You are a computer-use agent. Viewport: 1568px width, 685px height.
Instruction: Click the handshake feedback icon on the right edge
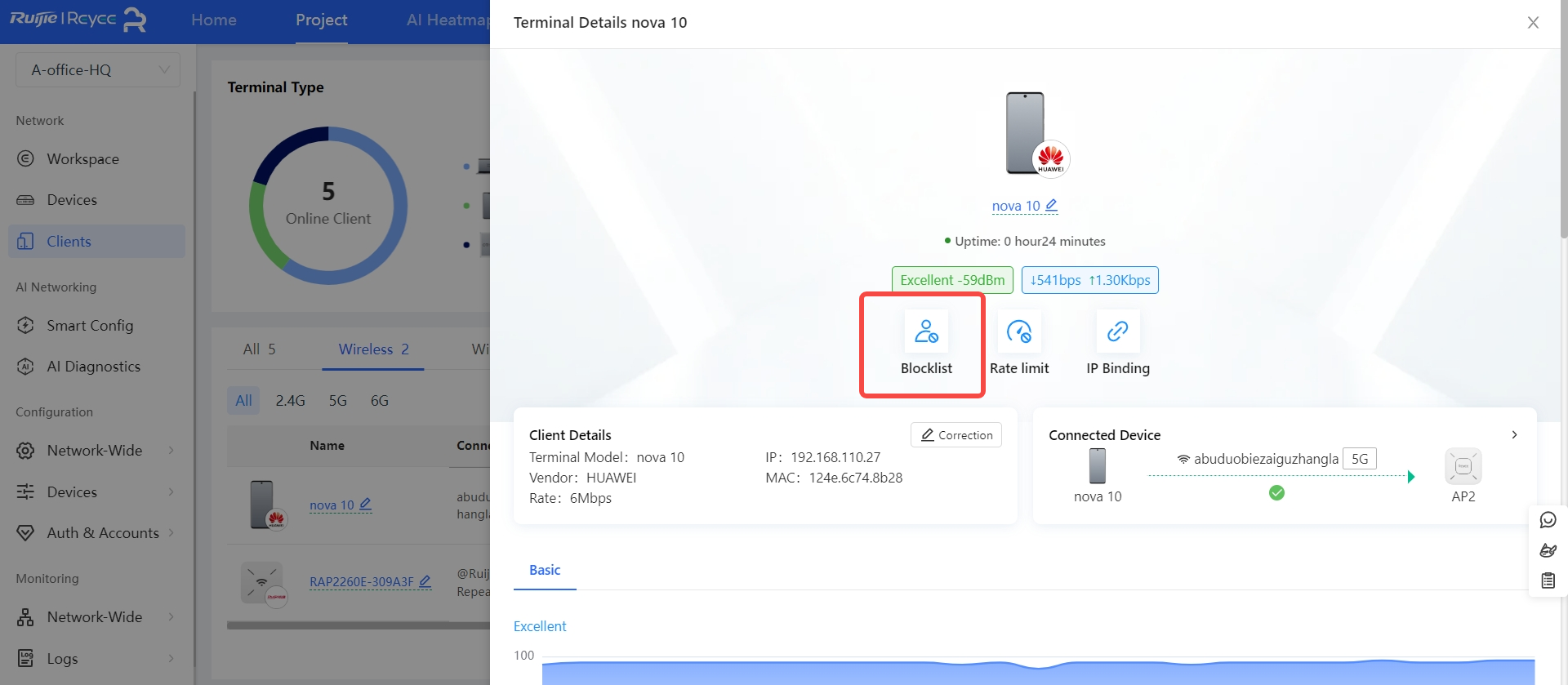1548,550
